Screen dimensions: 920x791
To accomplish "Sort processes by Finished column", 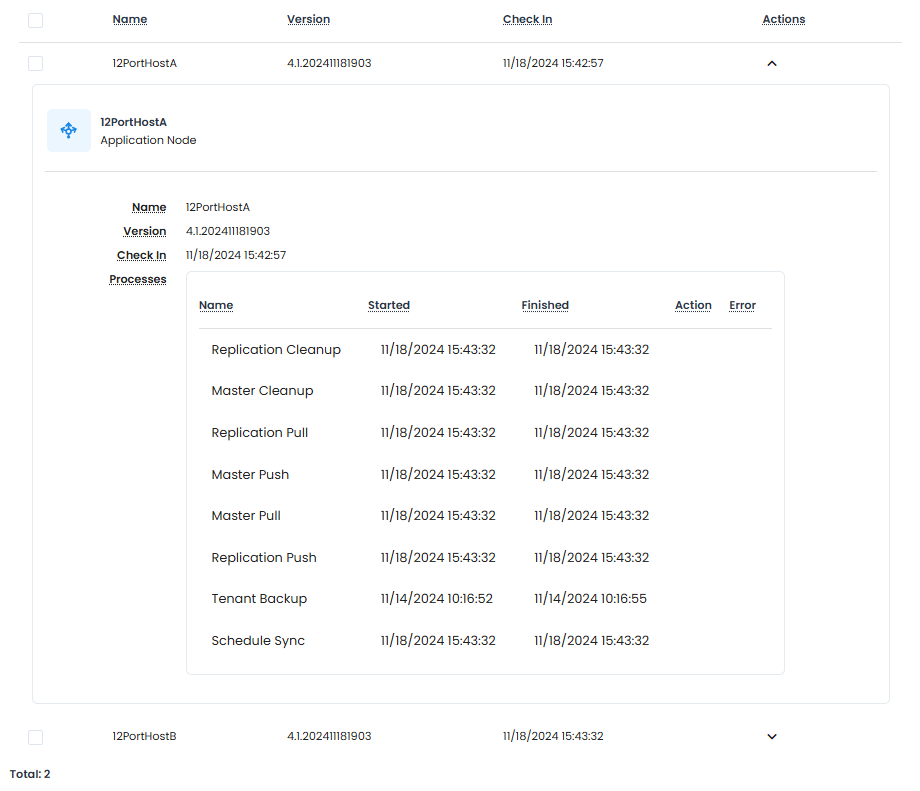I will (545, 306).
